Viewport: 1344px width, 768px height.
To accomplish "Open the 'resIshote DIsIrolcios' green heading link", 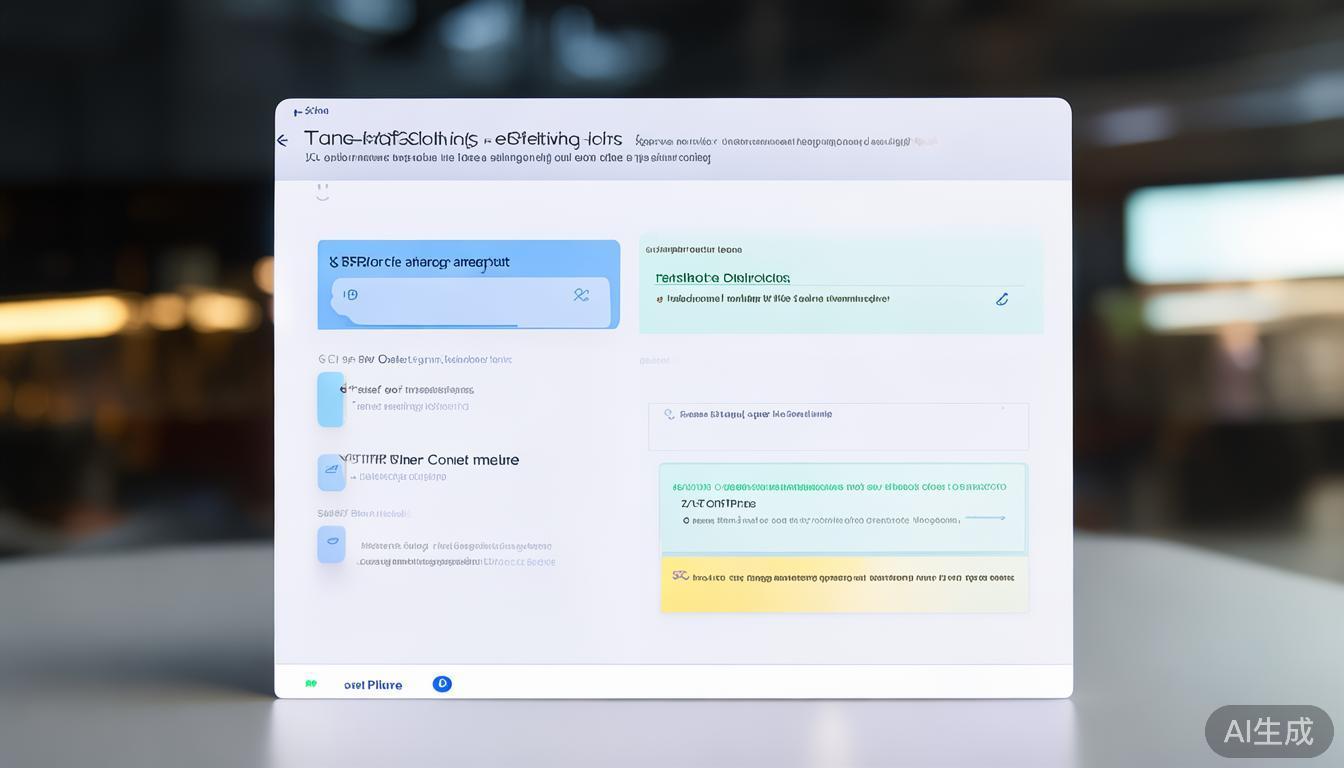I will point(722,278).
